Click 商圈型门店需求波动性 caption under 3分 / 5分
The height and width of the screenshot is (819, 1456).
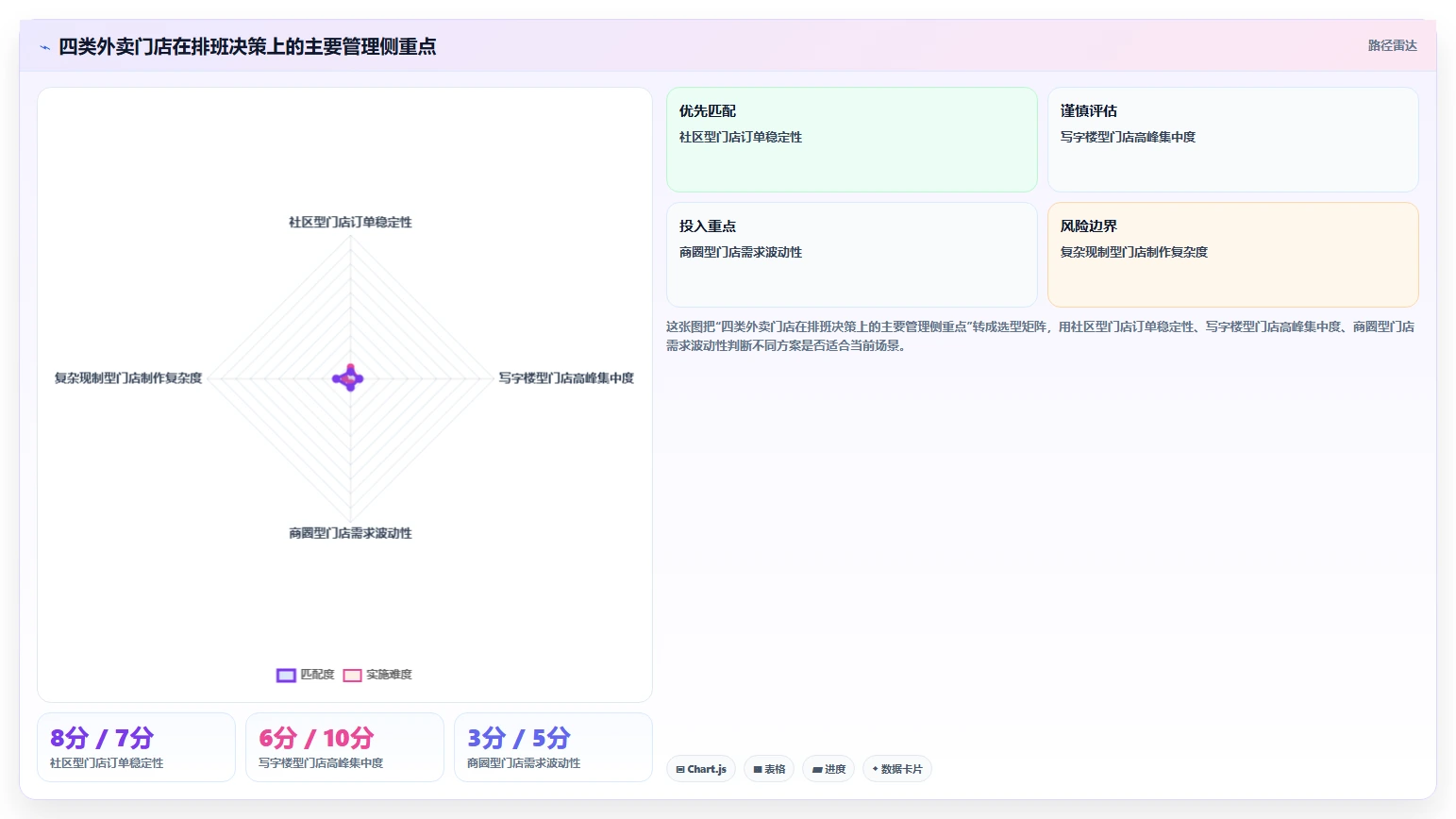click(x=524, y=763)
